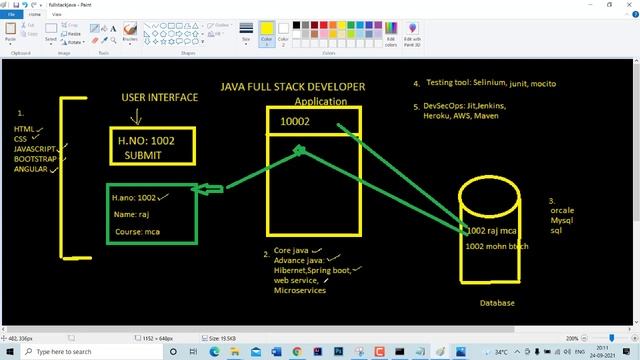The image size is (640, 360).
Task: Choose the Oval shape
Action: [x=163, y=26]
